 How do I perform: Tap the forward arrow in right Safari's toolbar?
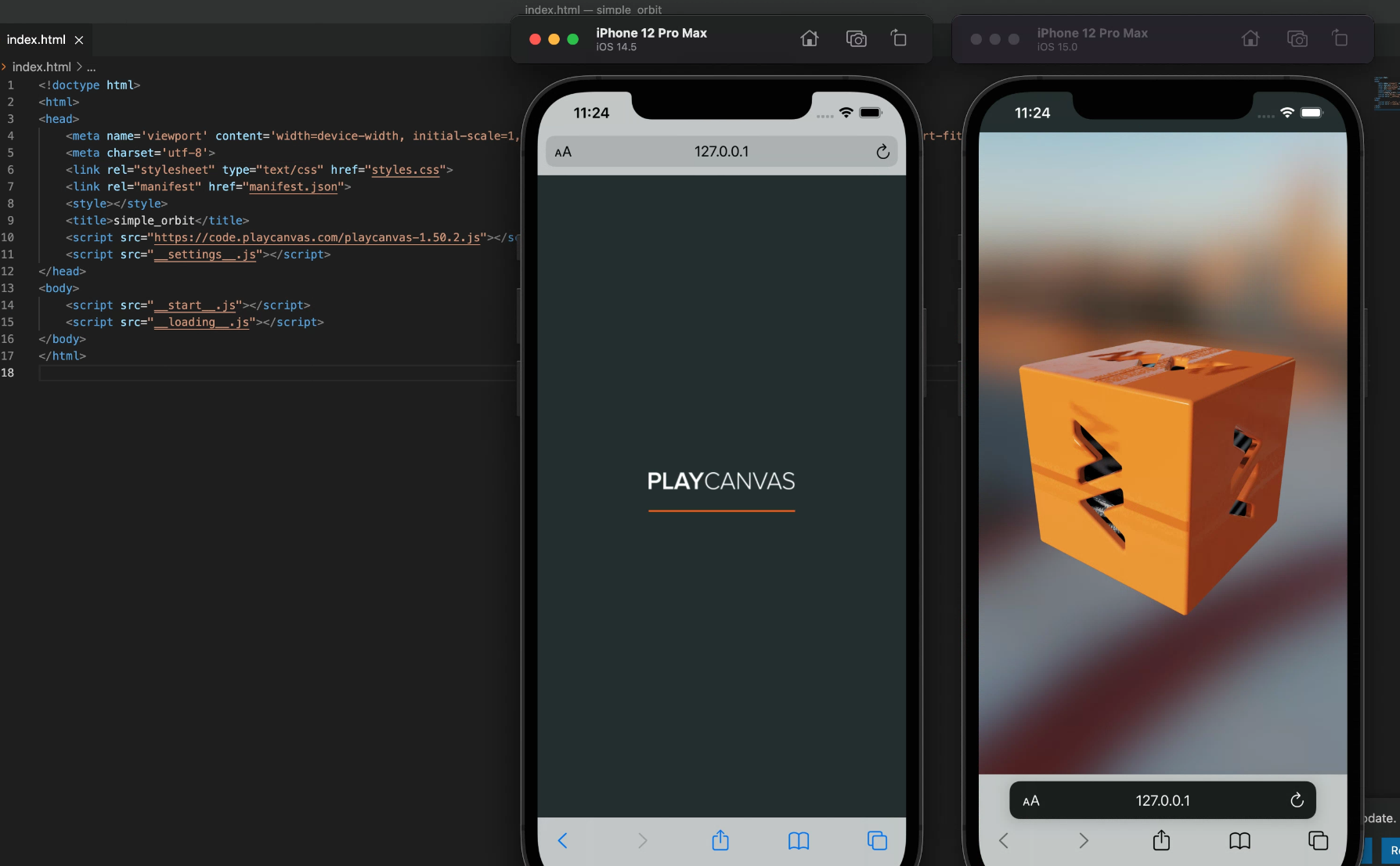pyautogui.click(x=1083, y=840)
